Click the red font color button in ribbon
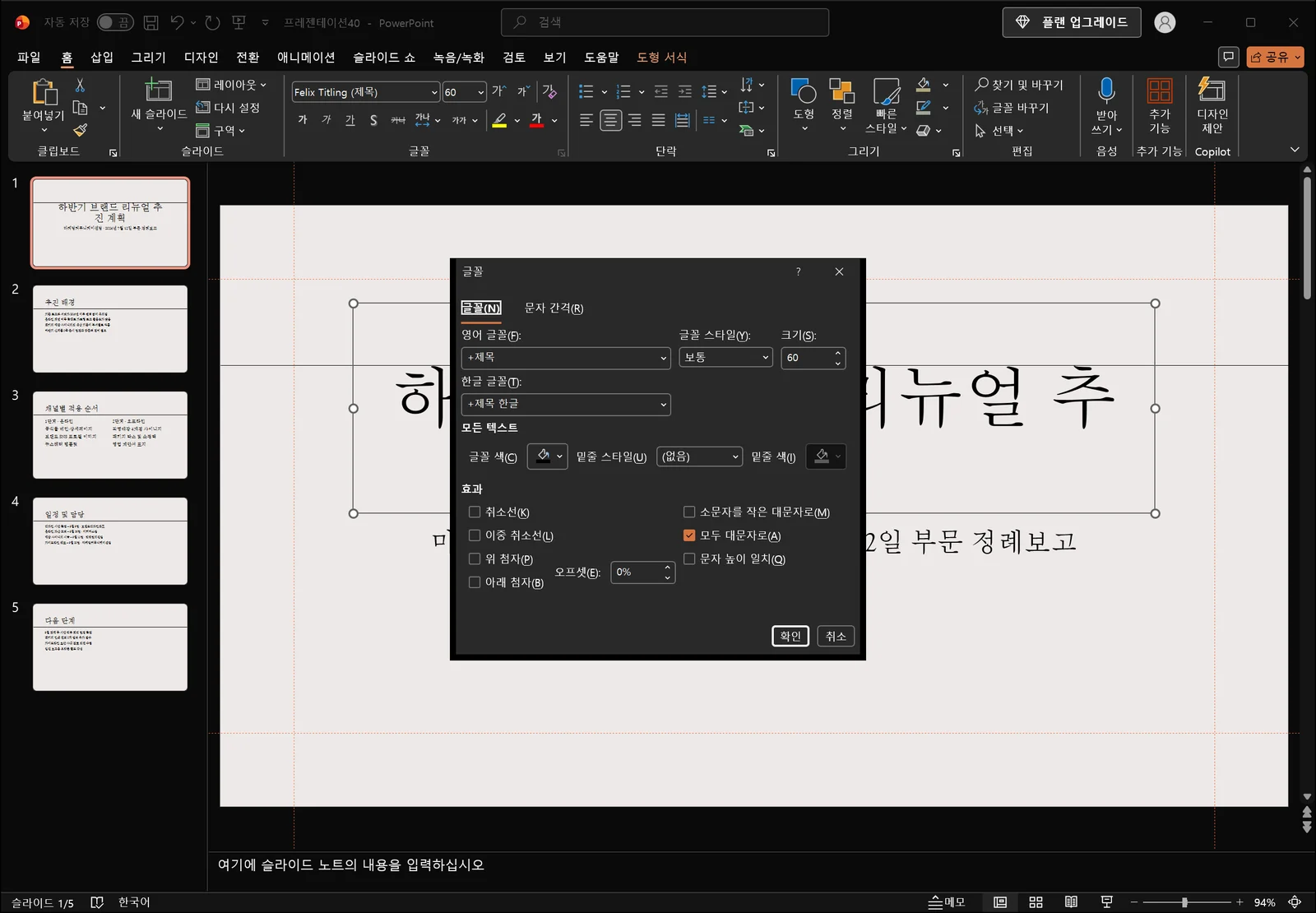1316x913 pixels. pyautogui.click(x=536, y=120)
